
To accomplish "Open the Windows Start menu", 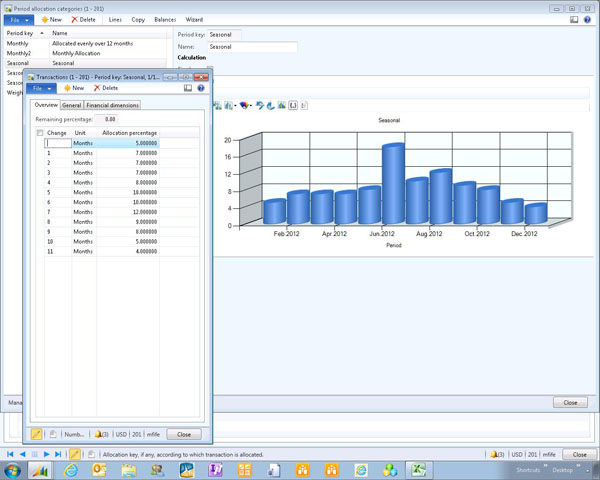I will point(13,469).
